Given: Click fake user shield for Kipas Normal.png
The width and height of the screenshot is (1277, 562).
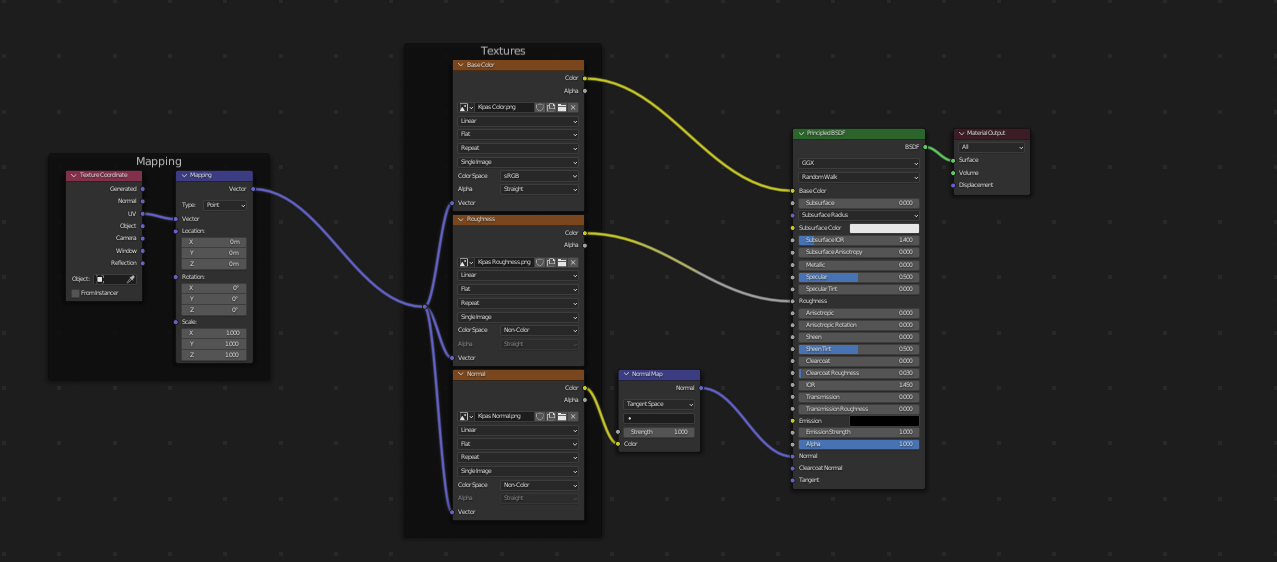Looking at the screenshot, I should point(540,416).
